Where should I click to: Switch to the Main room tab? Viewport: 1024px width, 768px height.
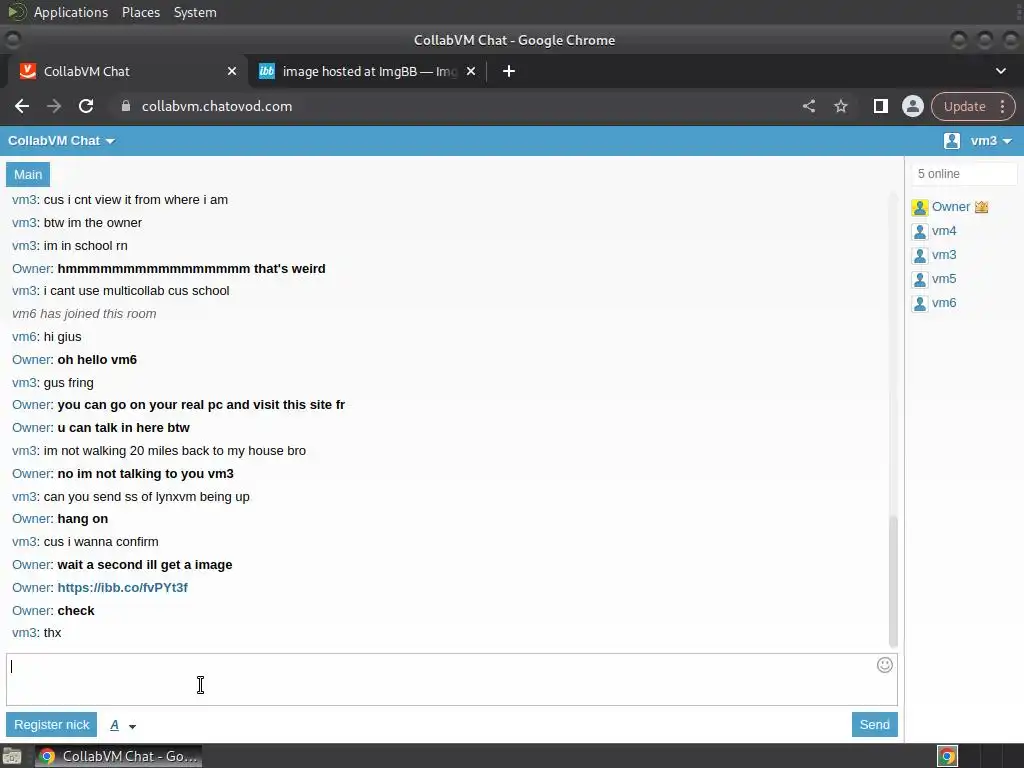pyautogui.click(x=28, y=174)
